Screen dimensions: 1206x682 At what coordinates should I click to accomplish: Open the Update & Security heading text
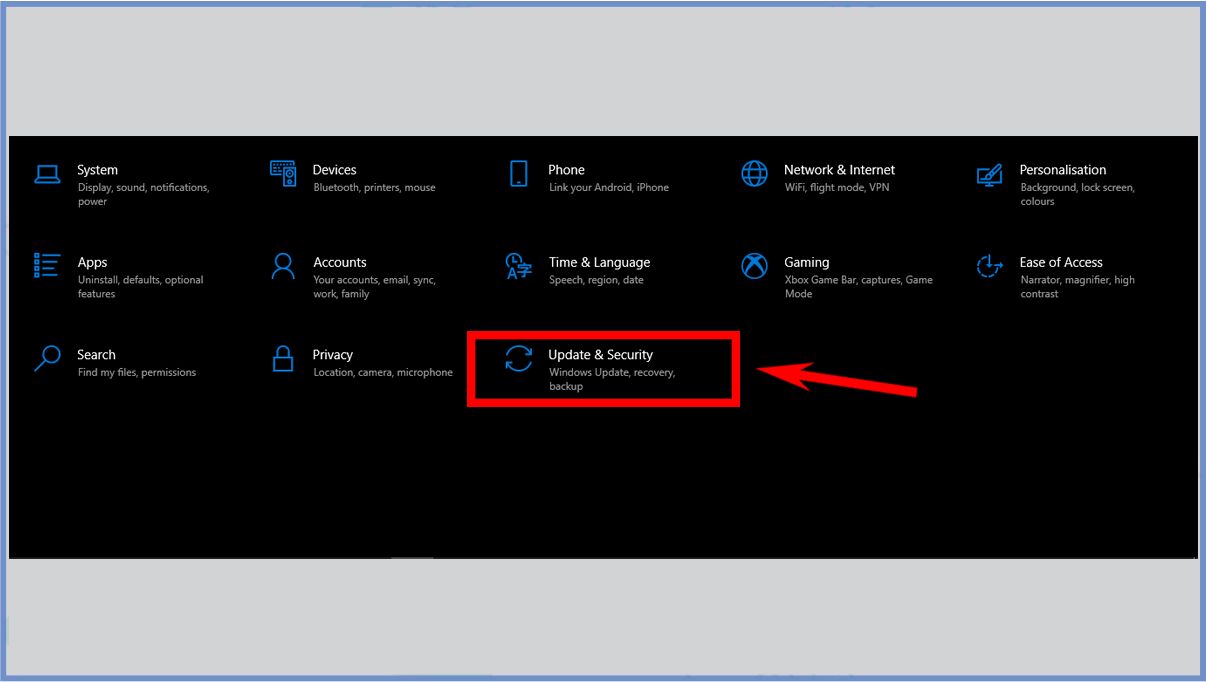point(600,355)
